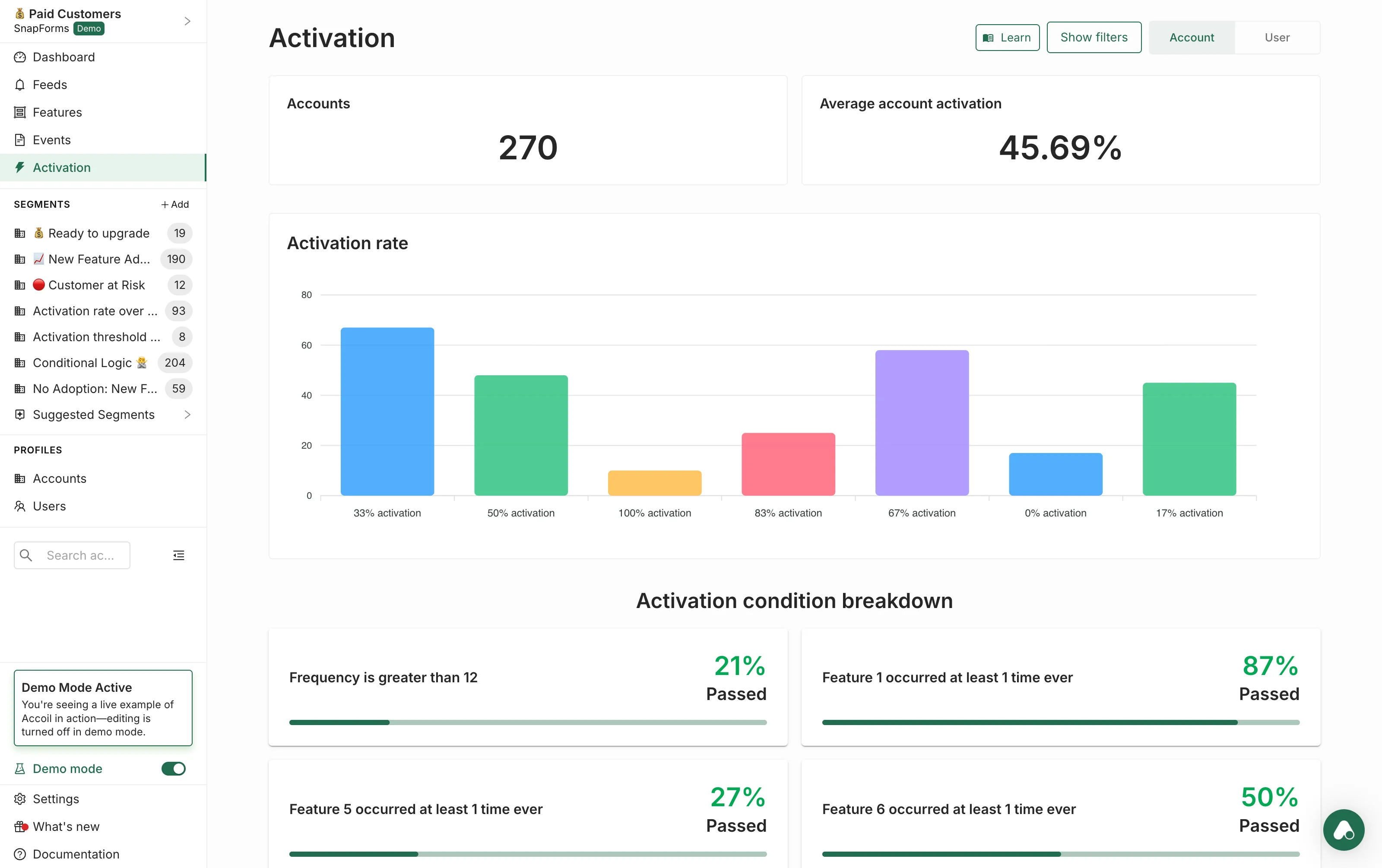Open the Accoil chat bubble in the corner
Viewport: 1382px width, 868px height.
[1344, 830]
